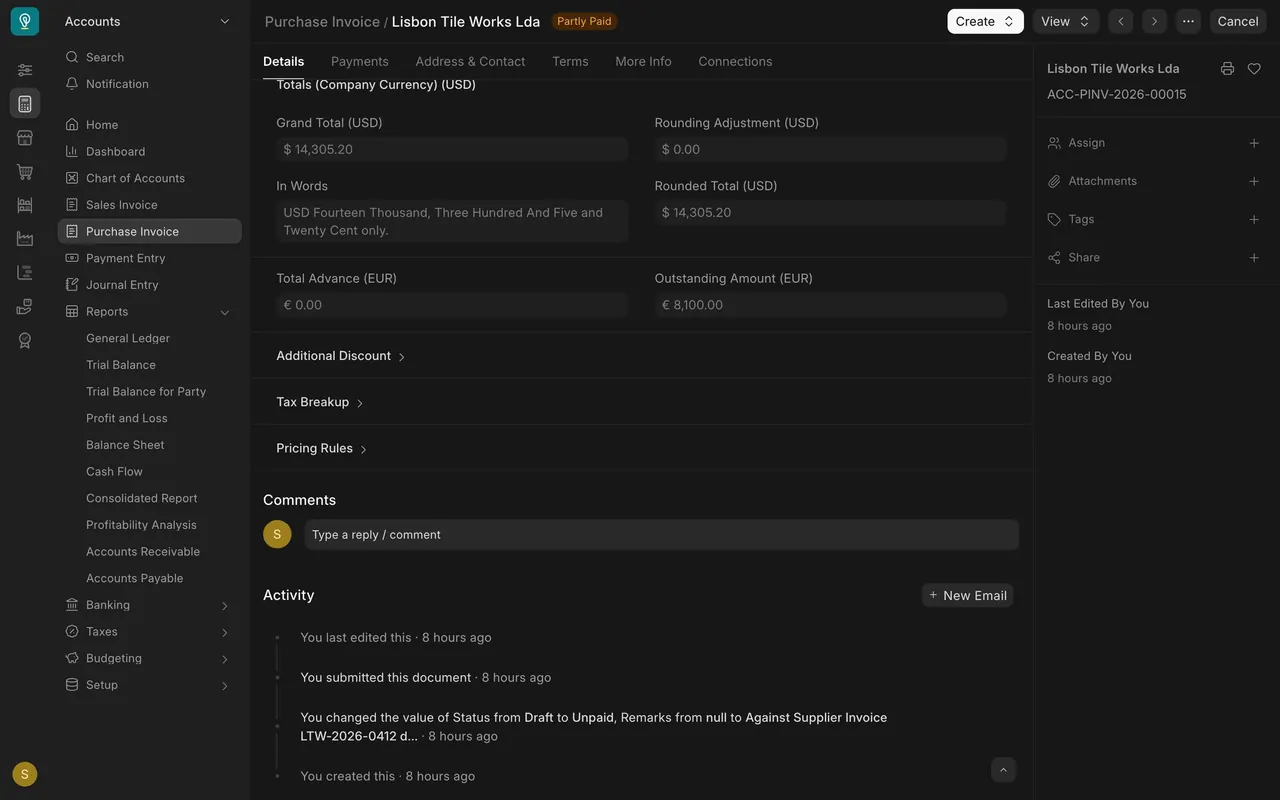1280x800 pixels.
Task: Open the Create dropdown
Action: tap(985, 21)
